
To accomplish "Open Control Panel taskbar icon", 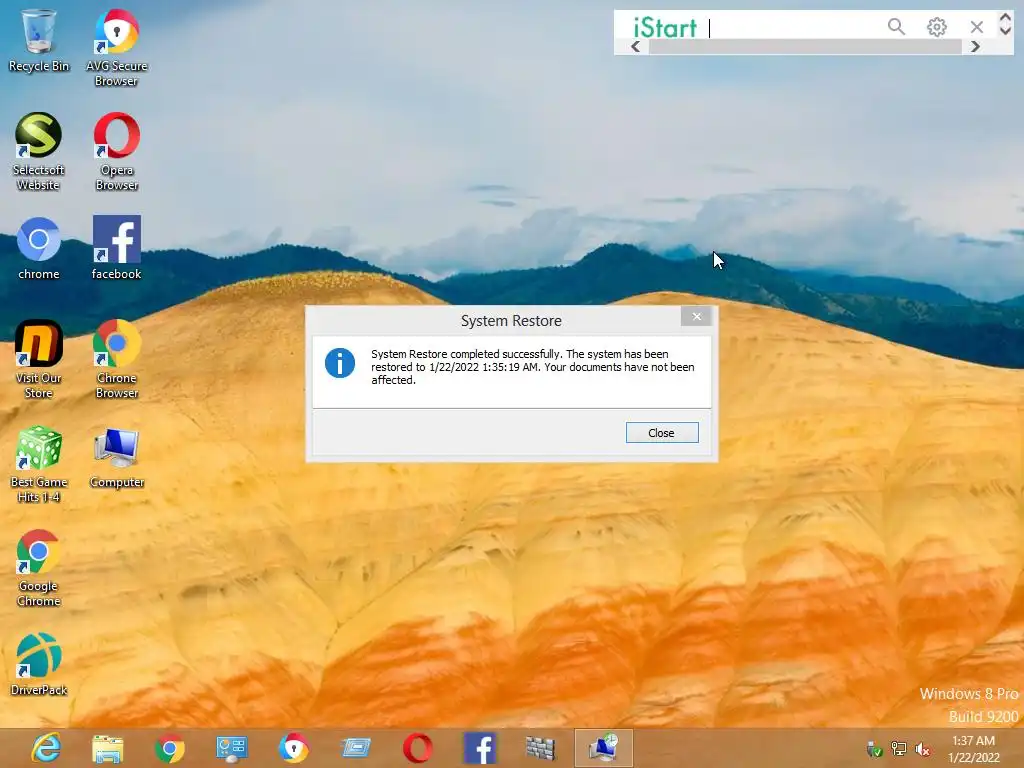I will point(232,748).
